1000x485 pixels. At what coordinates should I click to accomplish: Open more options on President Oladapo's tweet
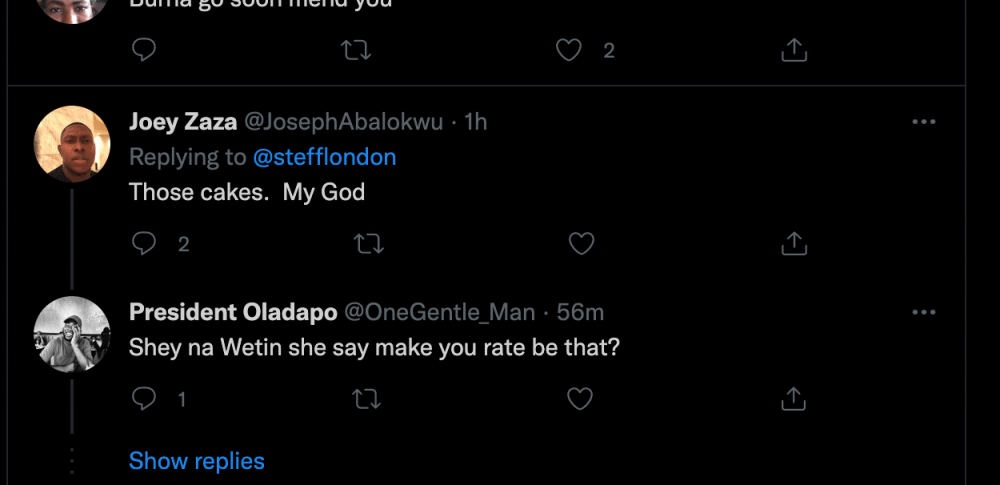pos(924,313)
